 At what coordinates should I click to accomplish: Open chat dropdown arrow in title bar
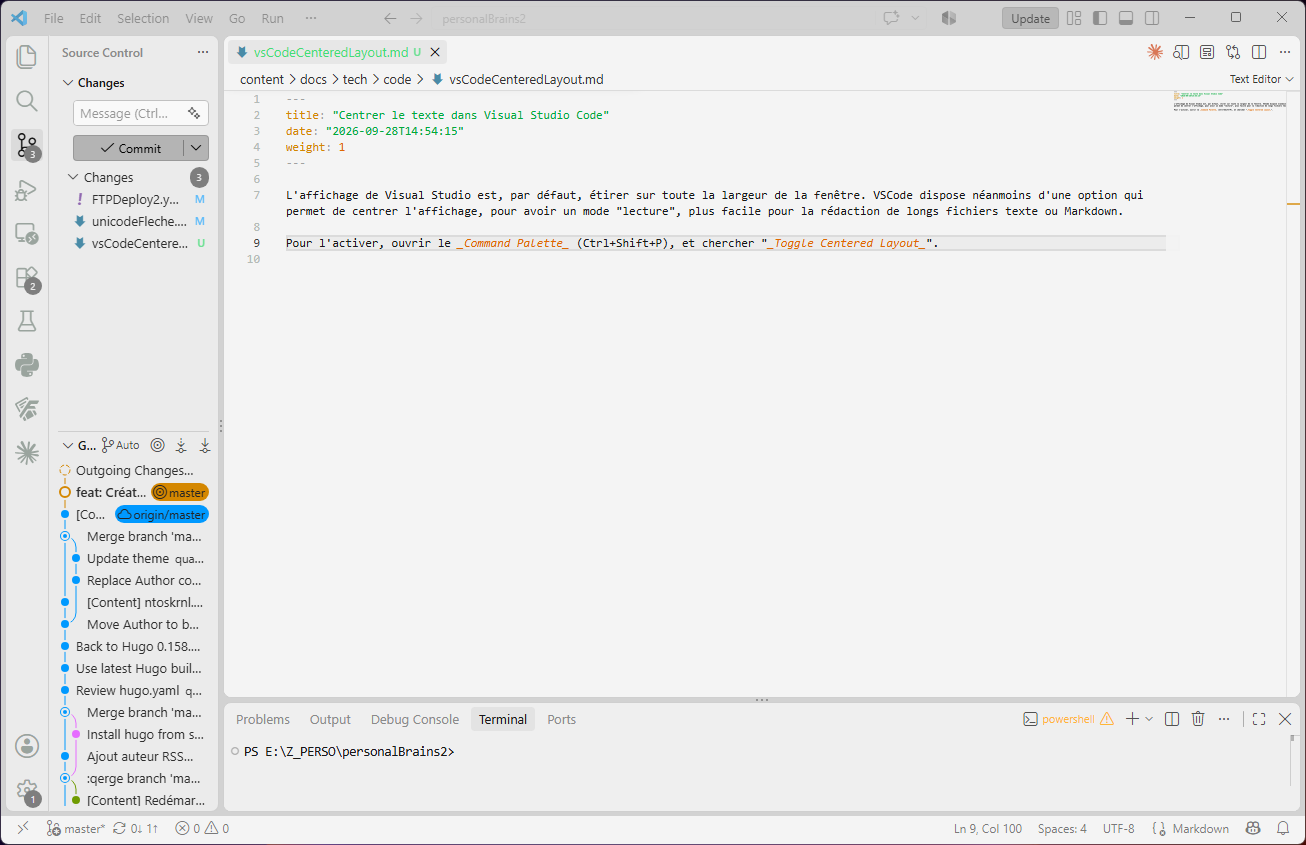point(915,18)
